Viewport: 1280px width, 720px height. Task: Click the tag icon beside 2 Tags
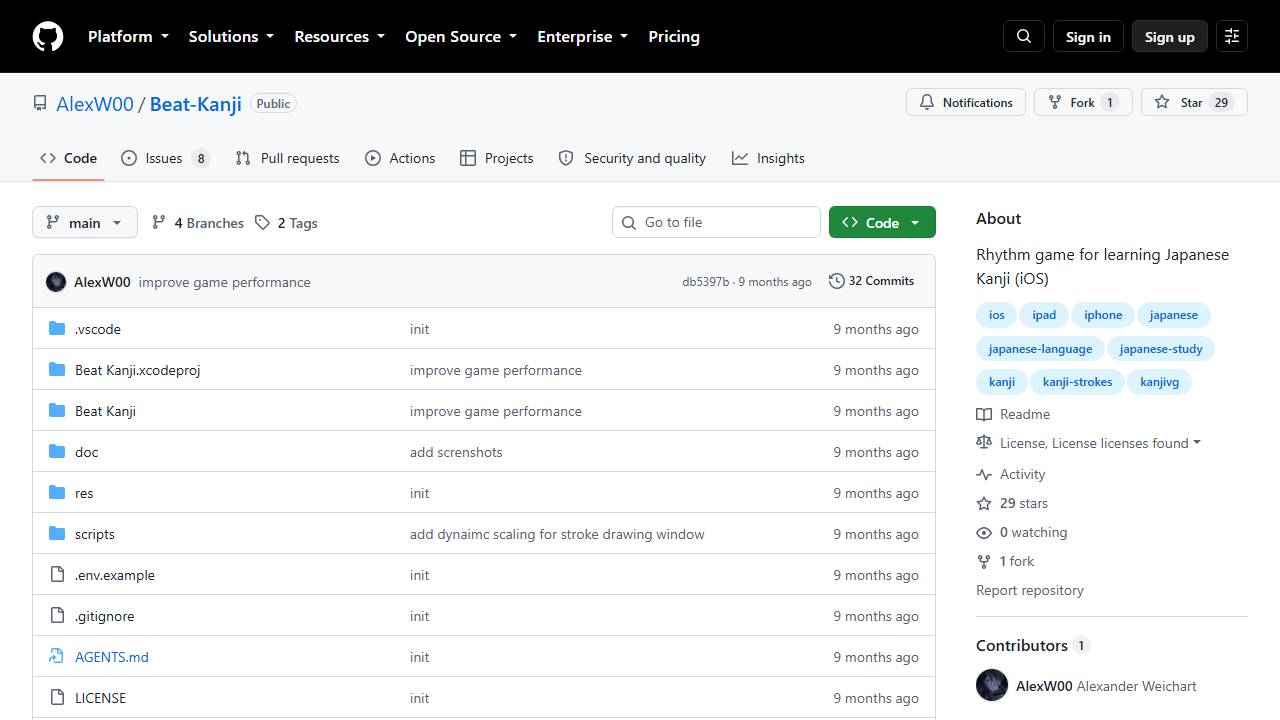[x=262, y=223]
